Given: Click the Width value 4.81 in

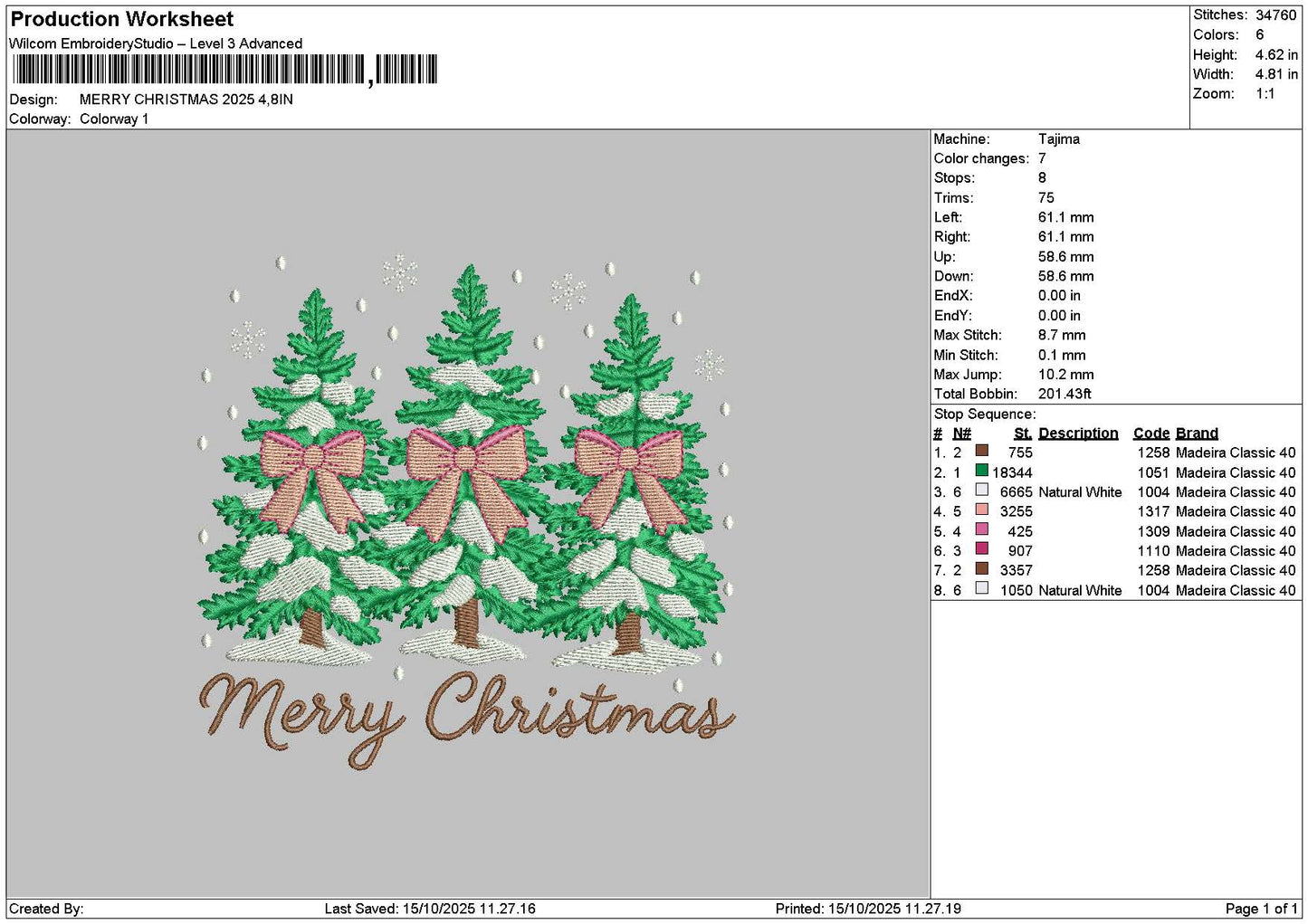Looking at the screenshot, I should point(1276,74).
